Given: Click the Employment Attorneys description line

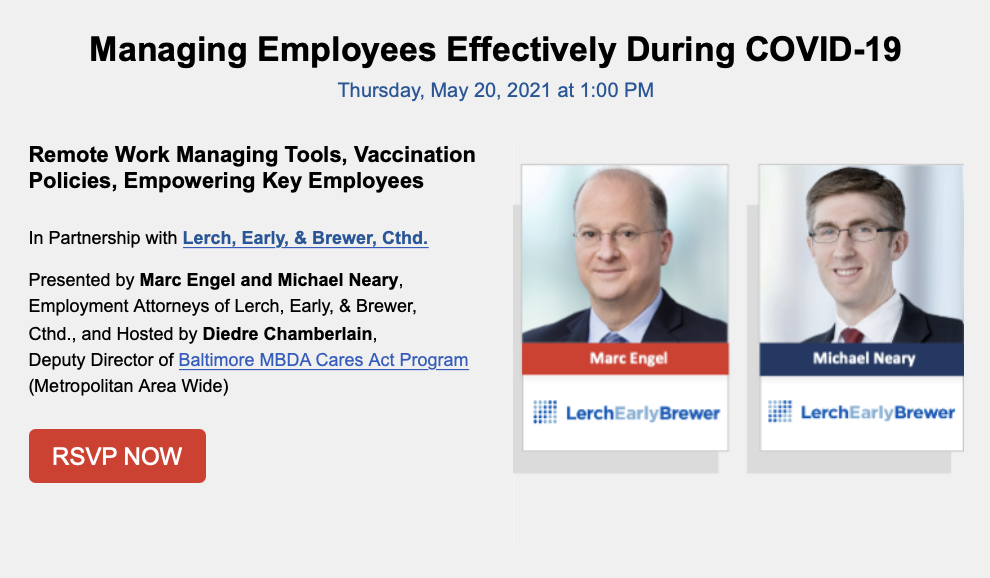Looking at the screenshot, I should (x=222, y=306).
